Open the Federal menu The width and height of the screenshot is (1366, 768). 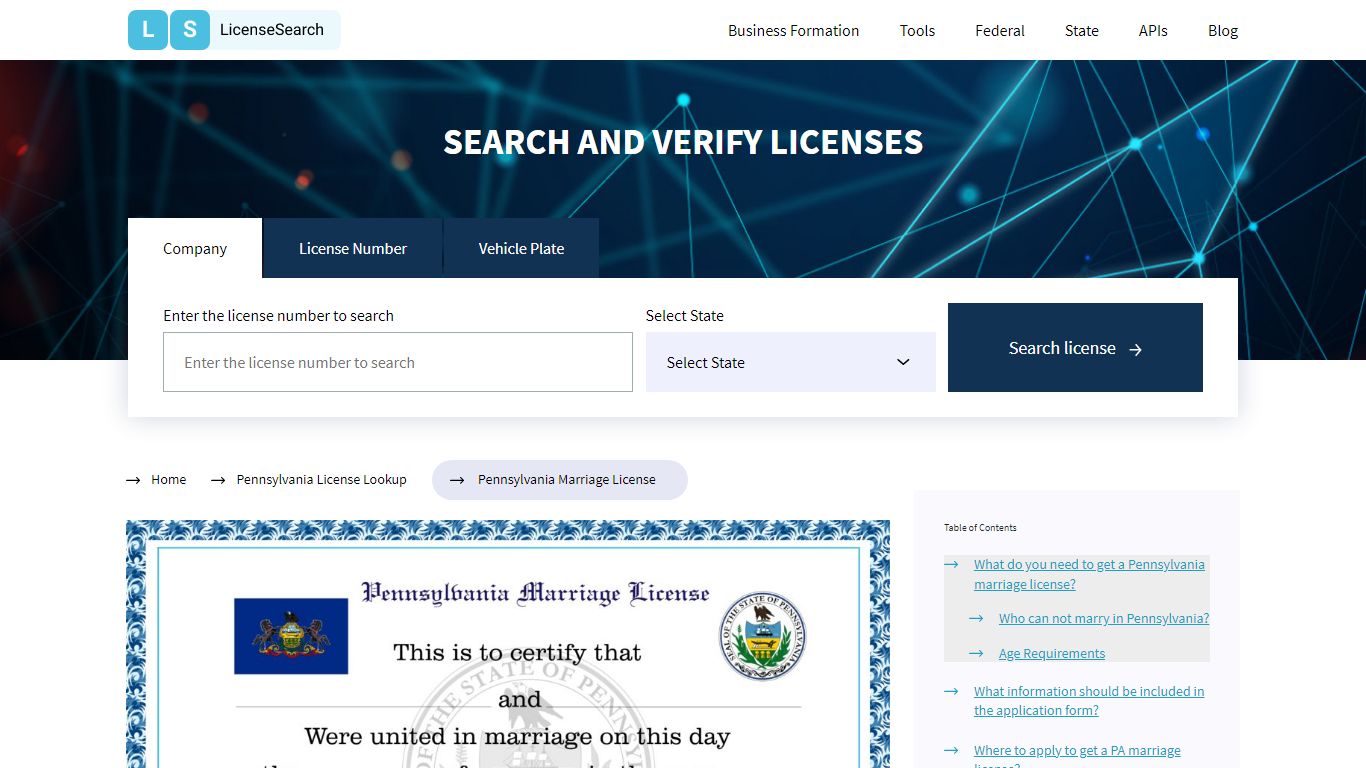1000,30
